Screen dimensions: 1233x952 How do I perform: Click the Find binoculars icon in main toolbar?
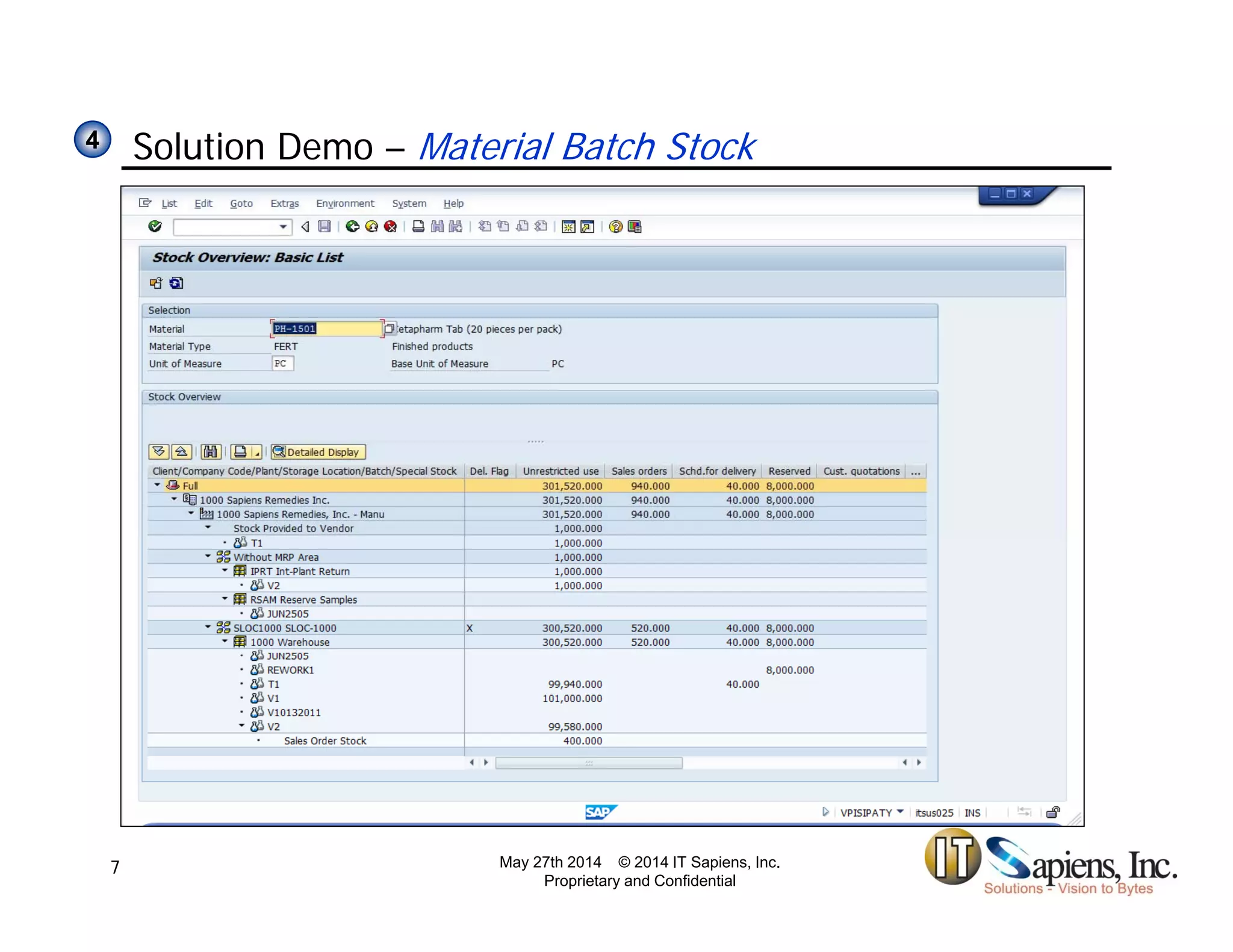(437, 226)
